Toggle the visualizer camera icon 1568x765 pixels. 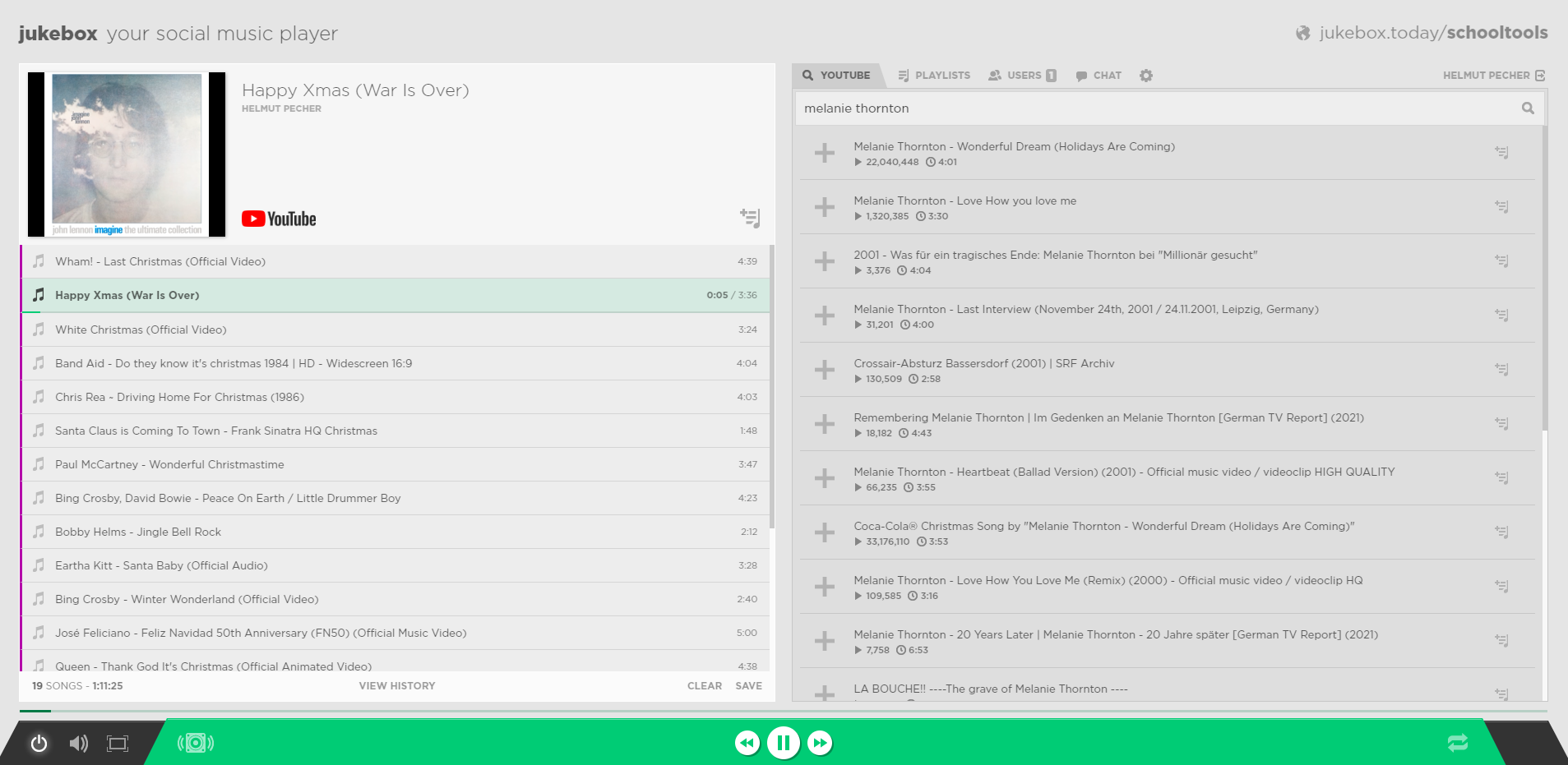coord(196,742)
